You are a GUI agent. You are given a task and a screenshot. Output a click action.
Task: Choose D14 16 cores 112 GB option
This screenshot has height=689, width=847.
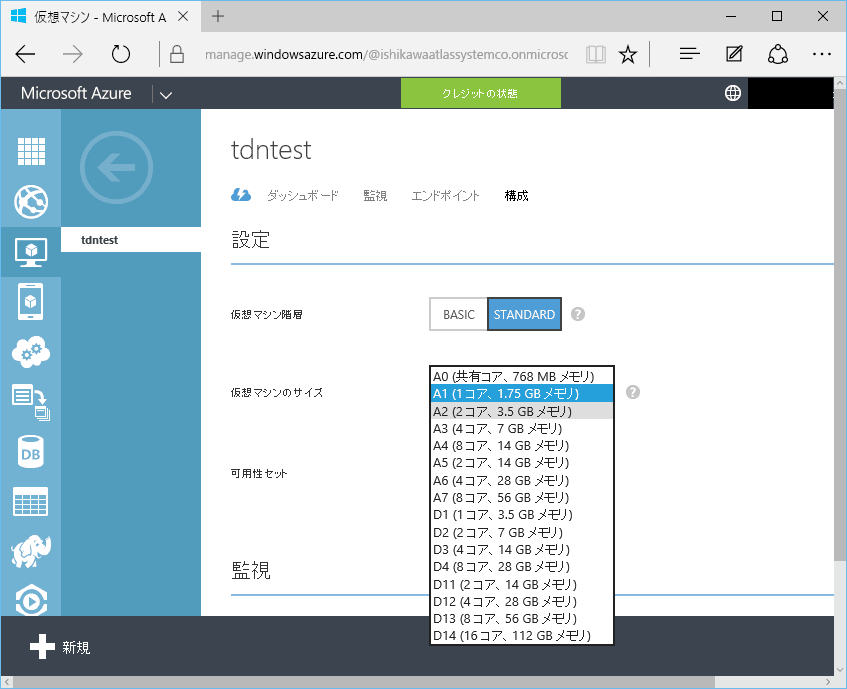[x=522, y=636]
